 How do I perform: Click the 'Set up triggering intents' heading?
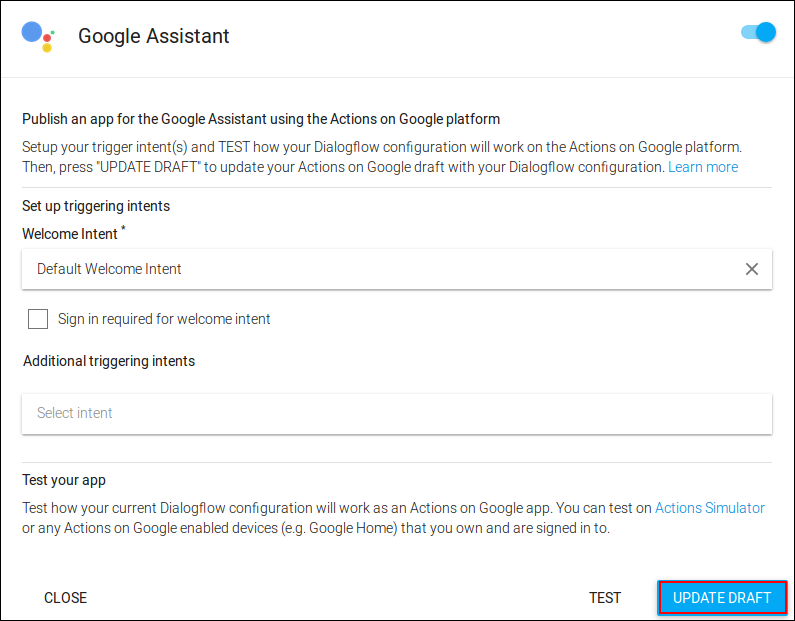96,206
